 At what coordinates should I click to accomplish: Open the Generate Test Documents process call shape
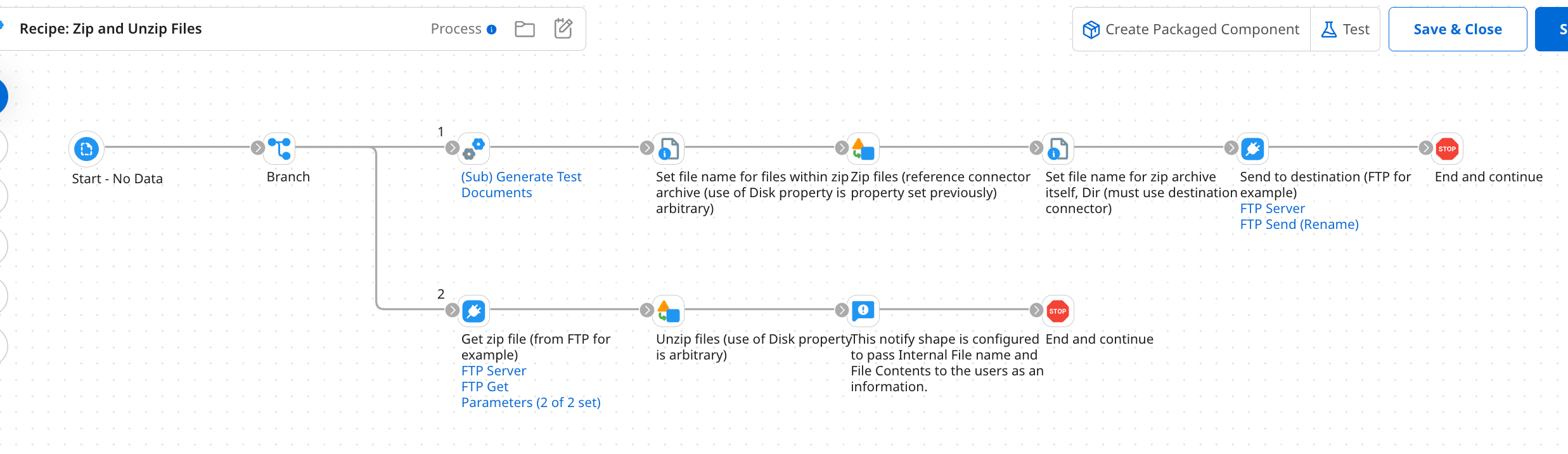[x=474, y=148]
